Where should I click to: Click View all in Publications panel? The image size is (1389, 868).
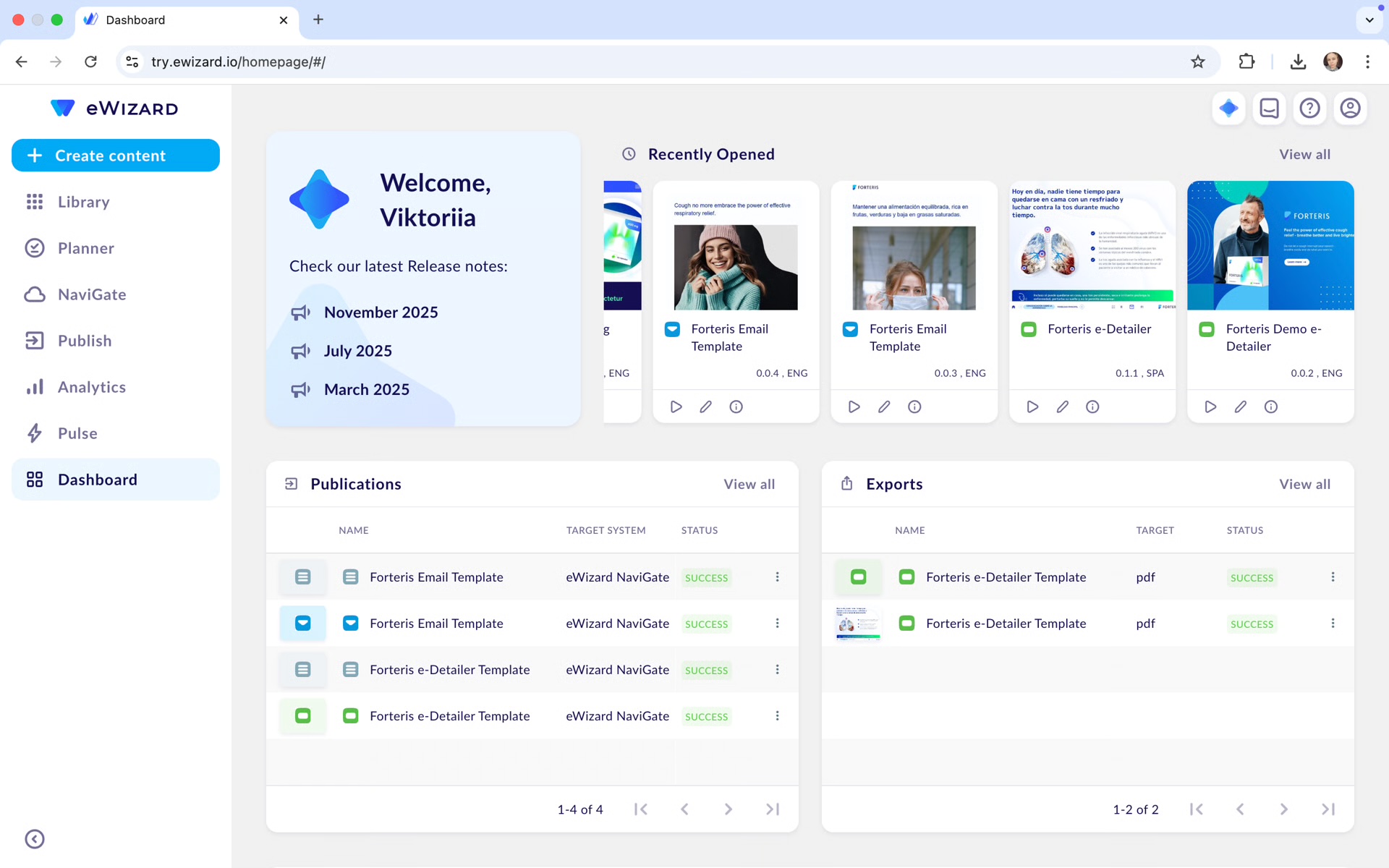[x=749, y=484]
